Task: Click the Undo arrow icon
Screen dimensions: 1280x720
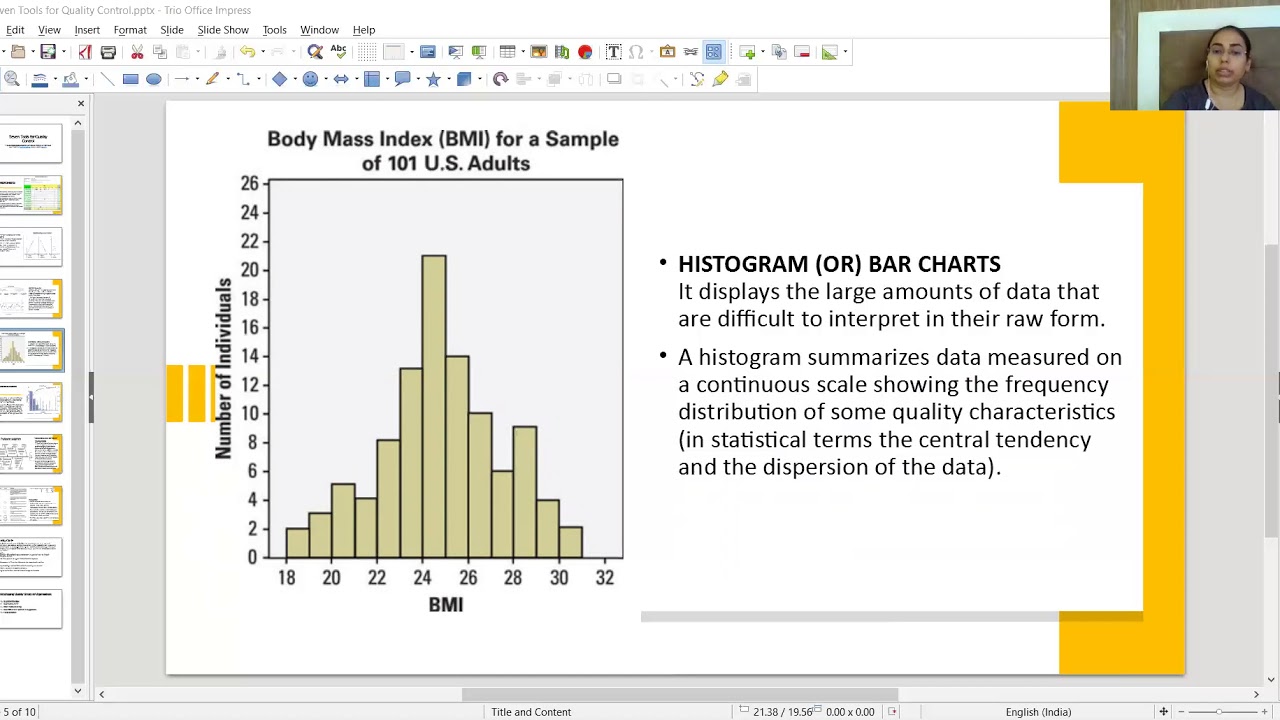Action: tap(247, 52)
